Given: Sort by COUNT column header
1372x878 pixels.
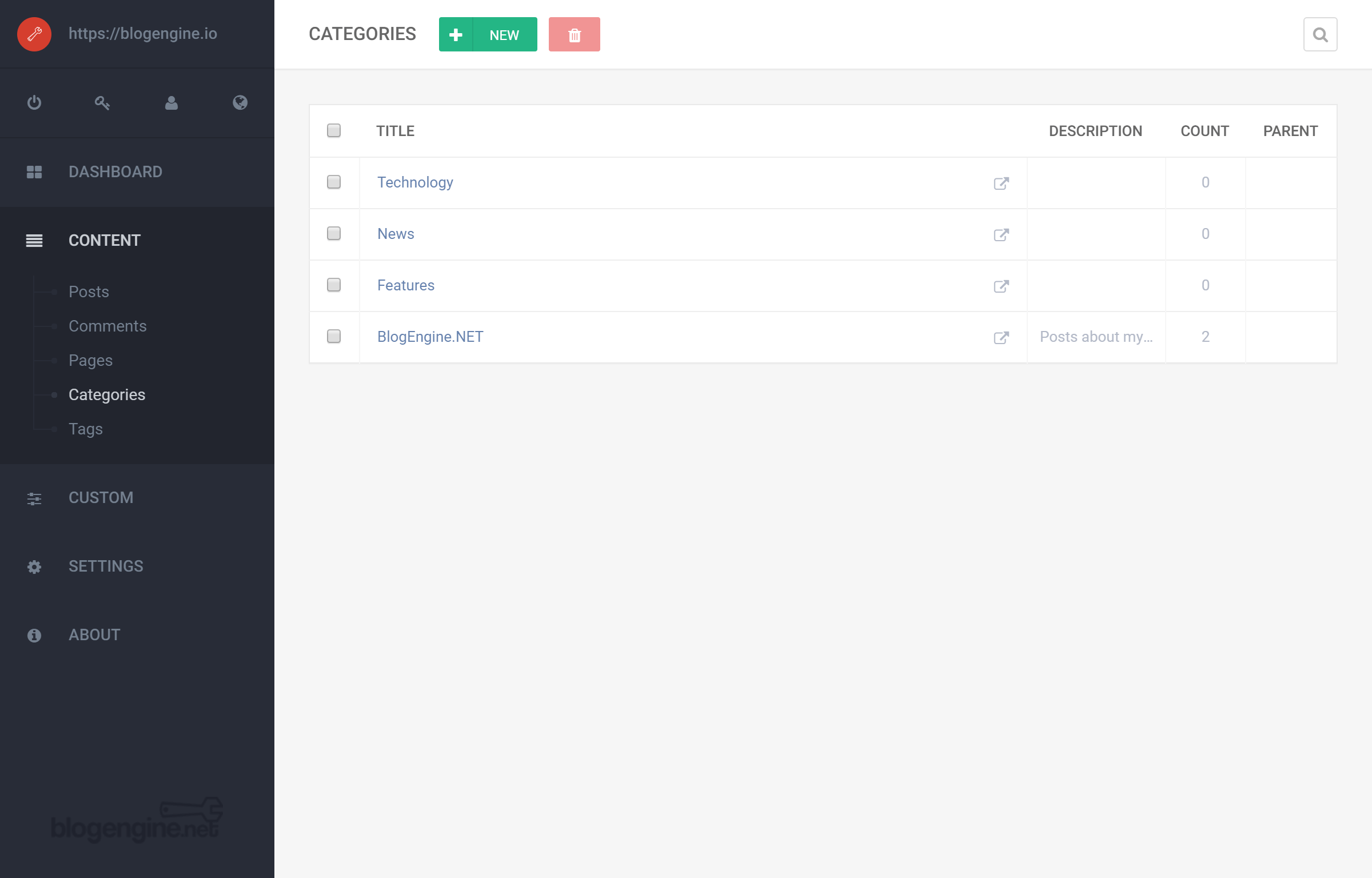Looking at the screenshot, I should pyautogui.click(x=1205, y=131).
